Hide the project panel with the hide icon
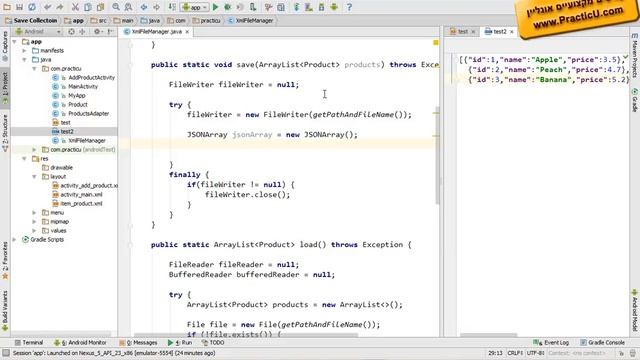The width and height of the screenshot is (640, 360). click(111, 31)
